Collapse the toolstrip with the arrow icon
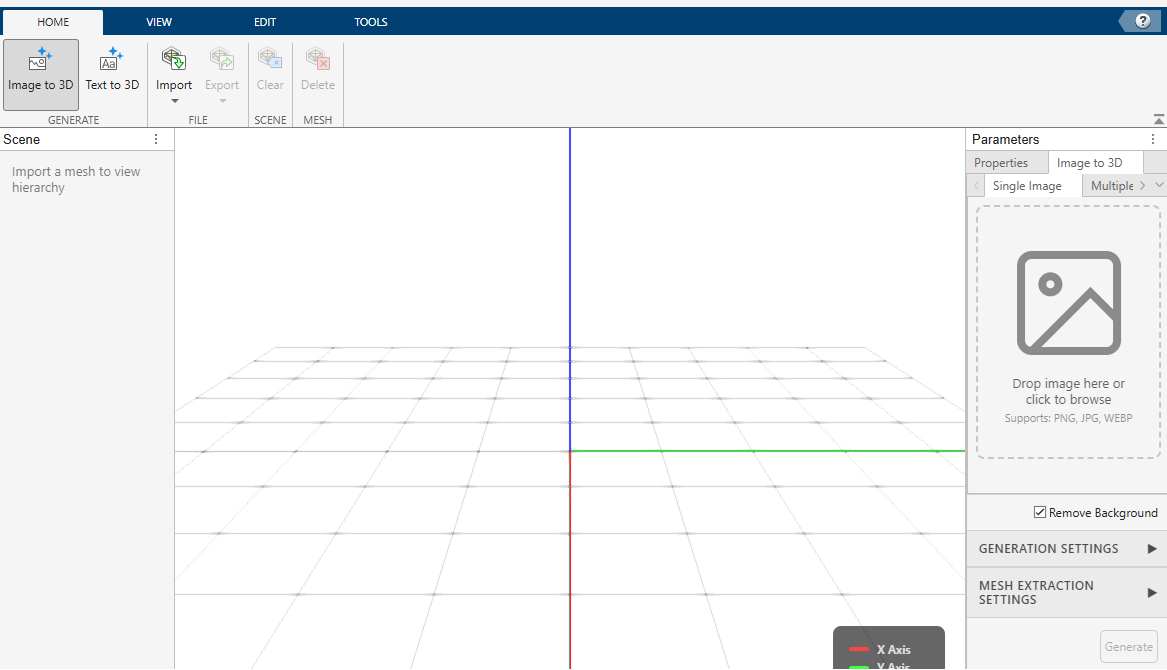This screenshot has width=1167, height=670. coord(1159,119)
